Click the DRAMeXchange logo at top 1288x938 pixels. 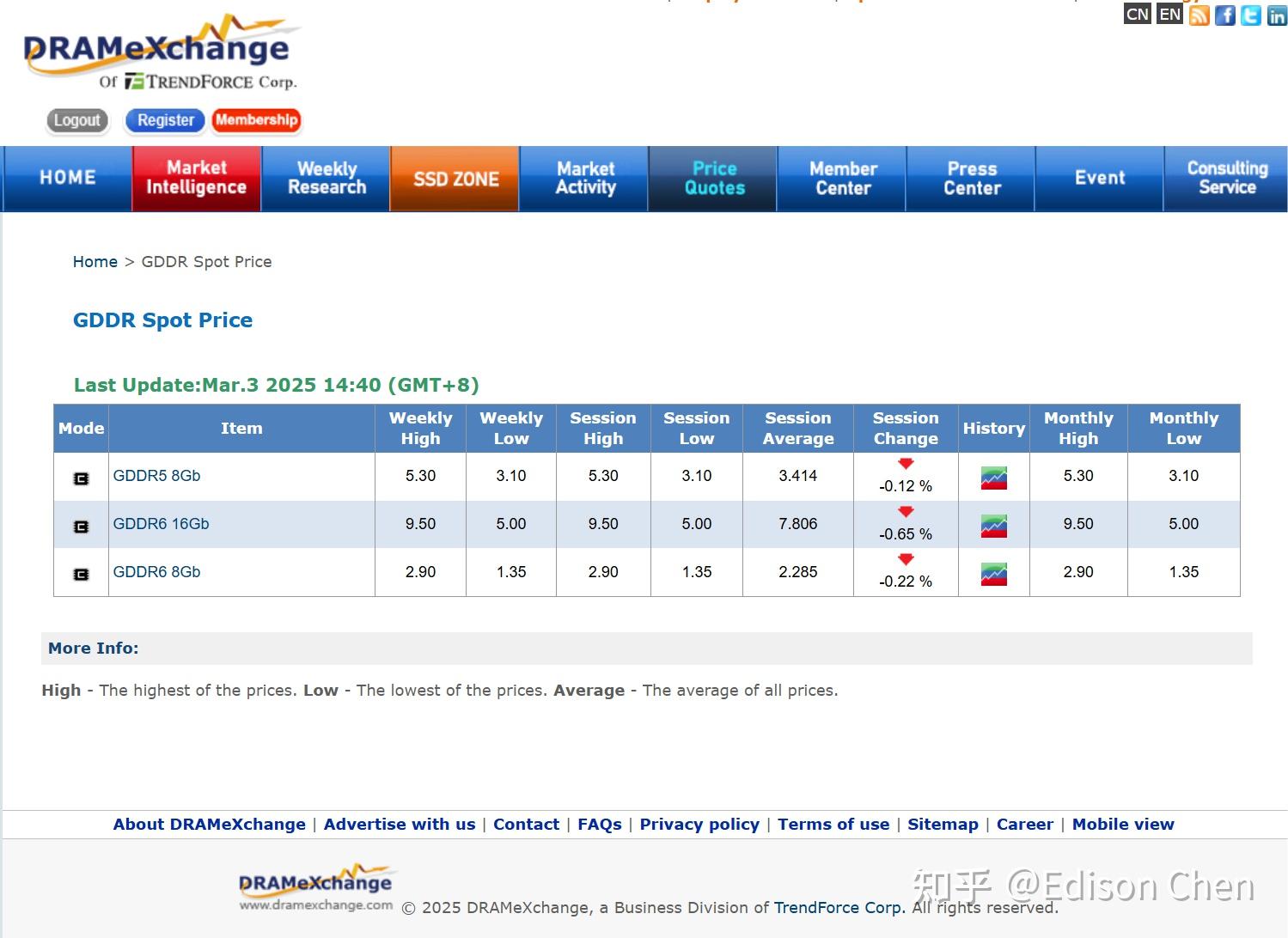(x=161, y=53)
